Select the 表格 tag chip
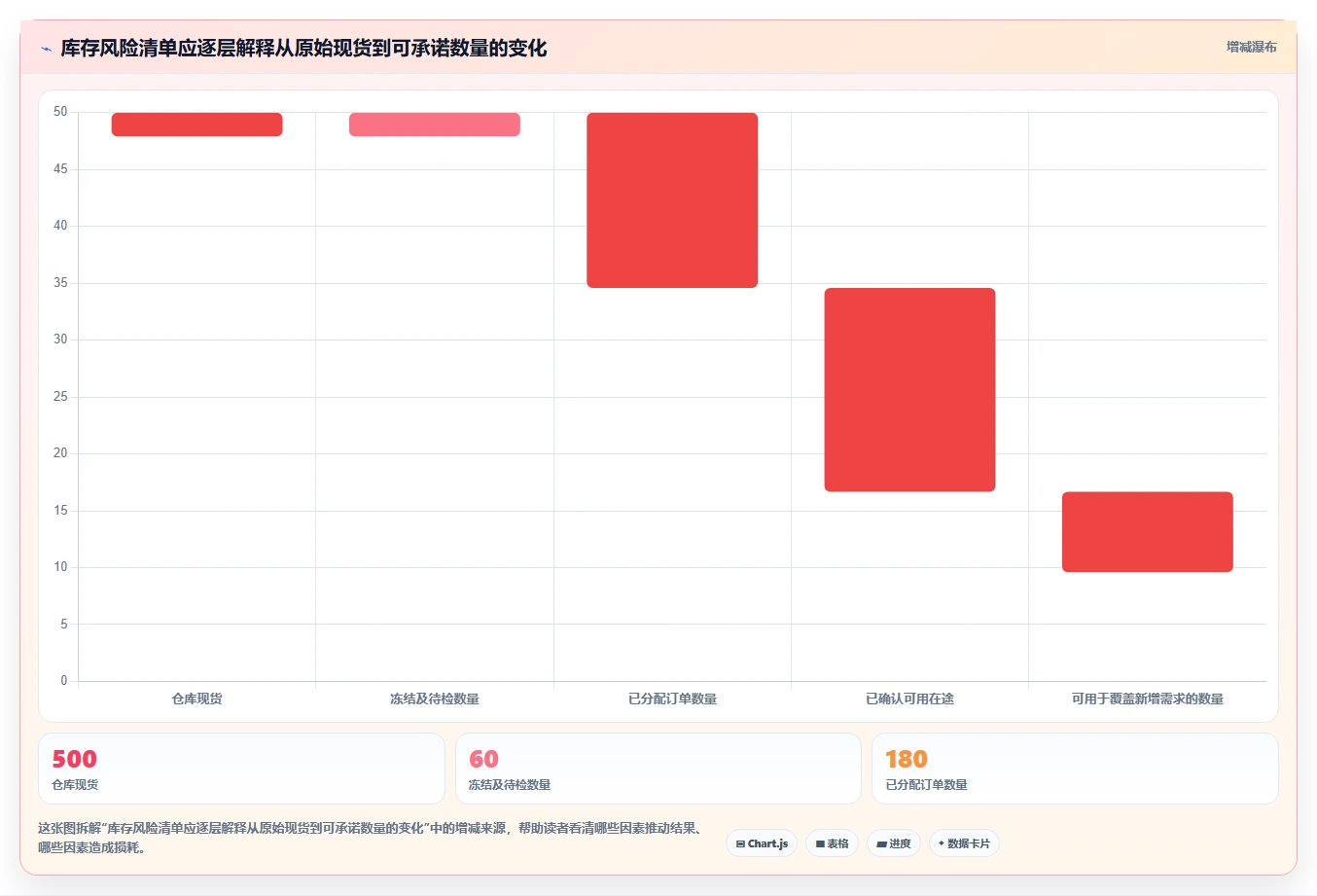The width and height of the screenshot is (1317, 896). coord(832,843)
